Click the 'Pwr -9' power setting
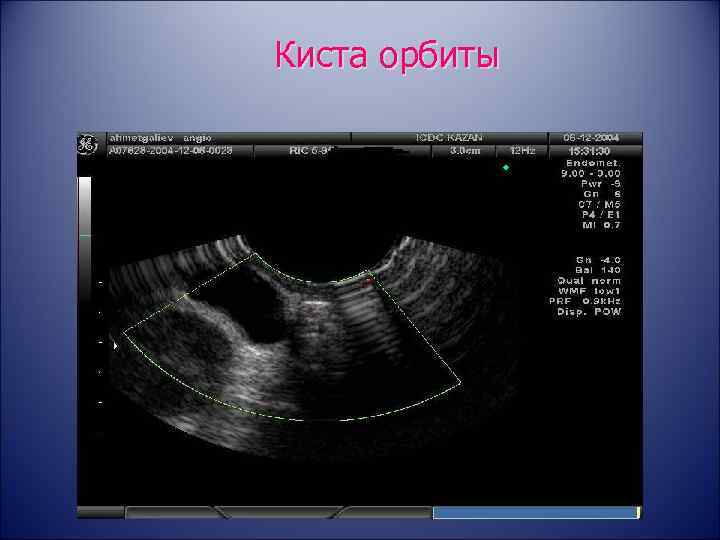 pos(601,184)
